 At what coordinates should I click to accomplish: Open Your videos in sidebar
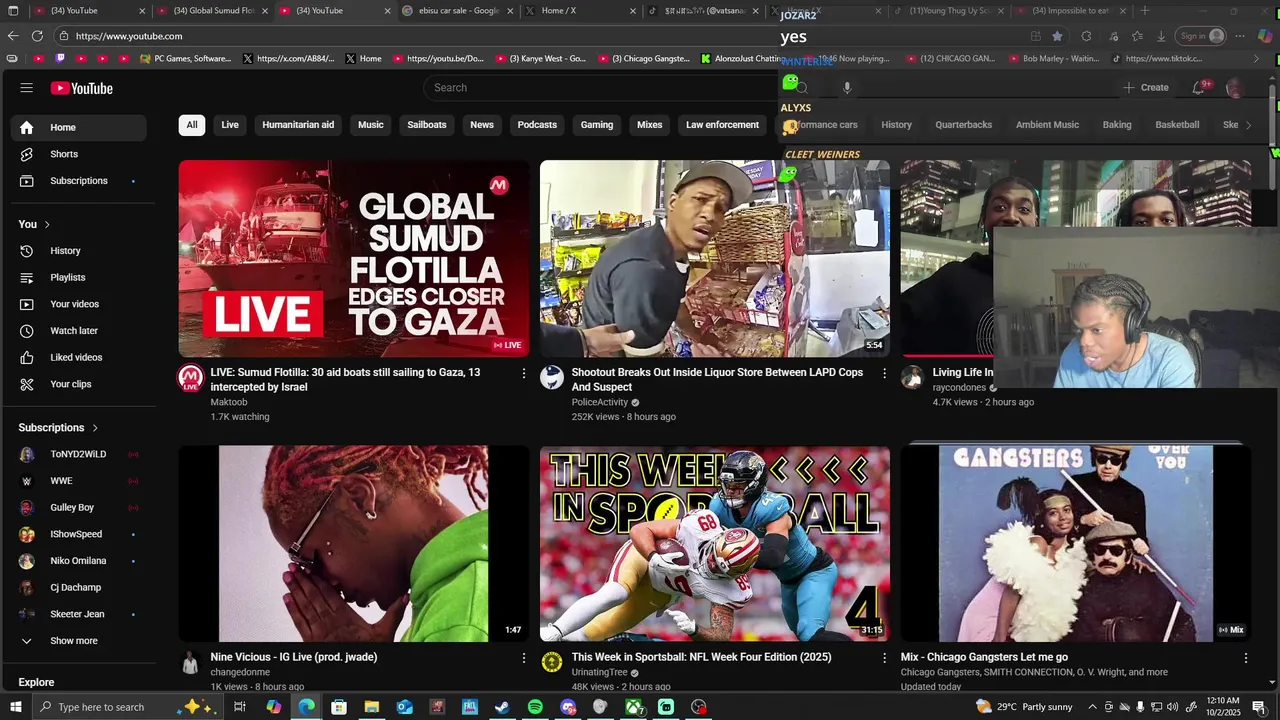coord(78,304)
